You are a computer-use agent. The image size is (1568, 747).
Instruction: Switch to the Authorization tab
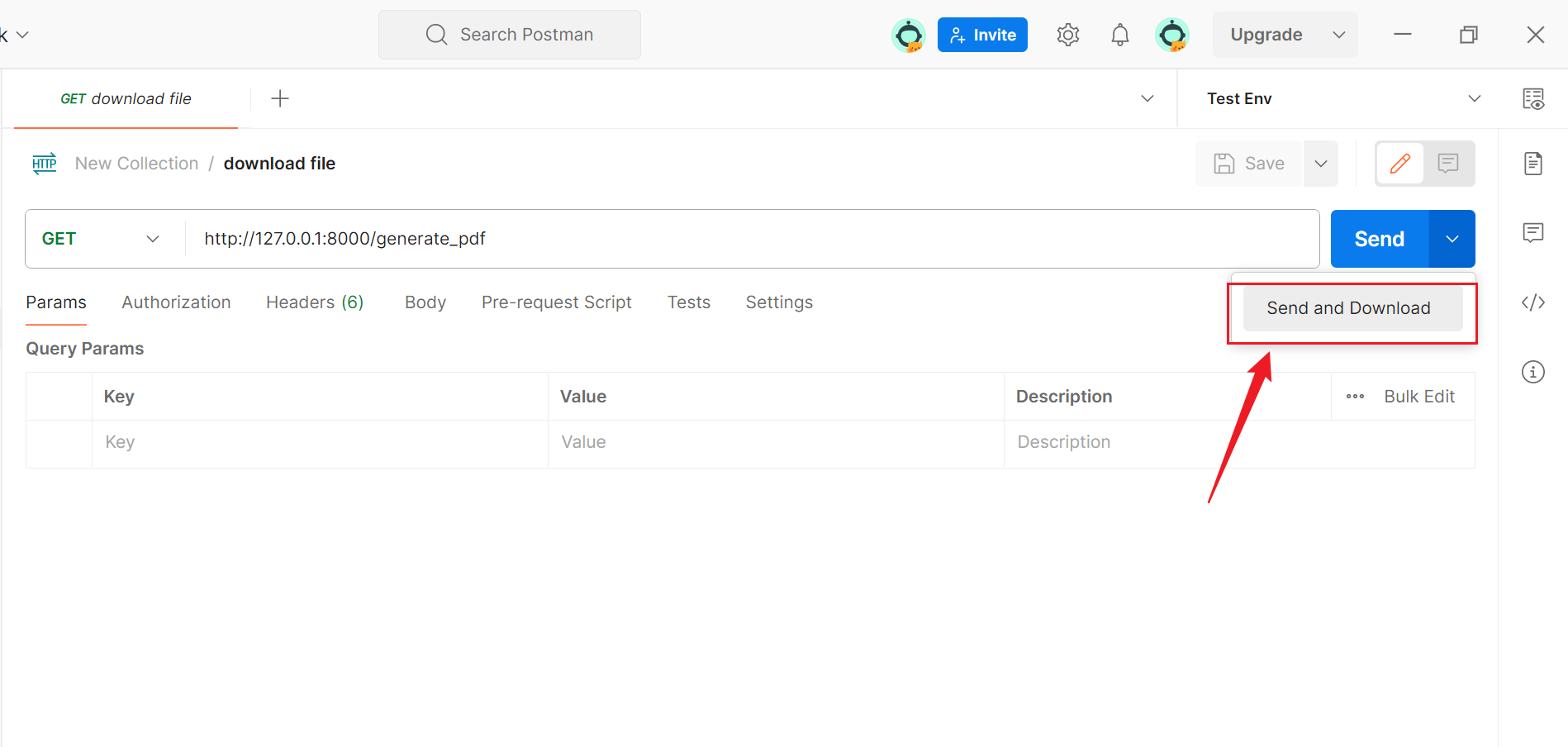tap(176, 302)
